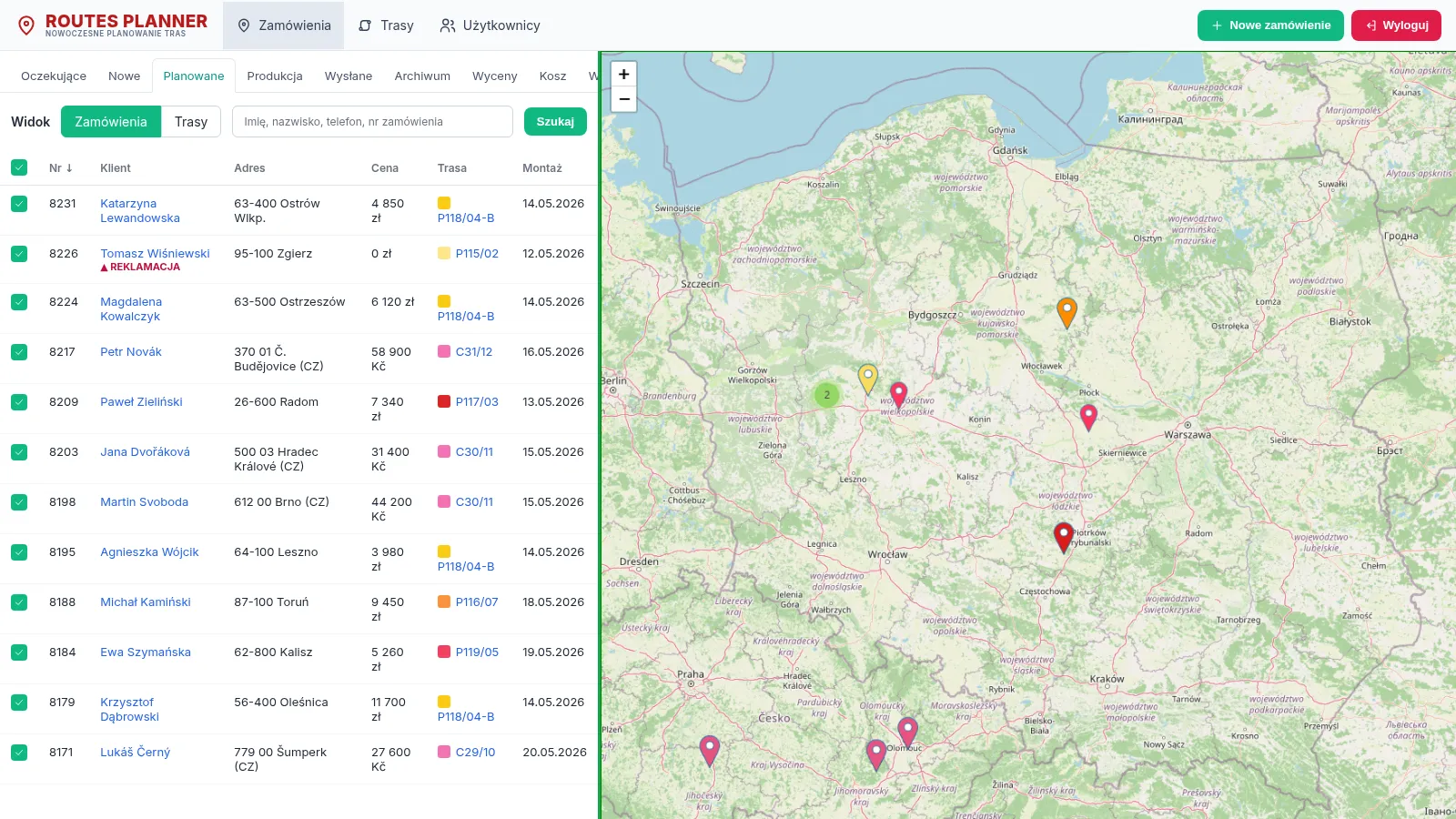Open client Petr Novák
The height and width of the screenshot is (819, 1456).
pyautogui.click(x=131, y=352)
